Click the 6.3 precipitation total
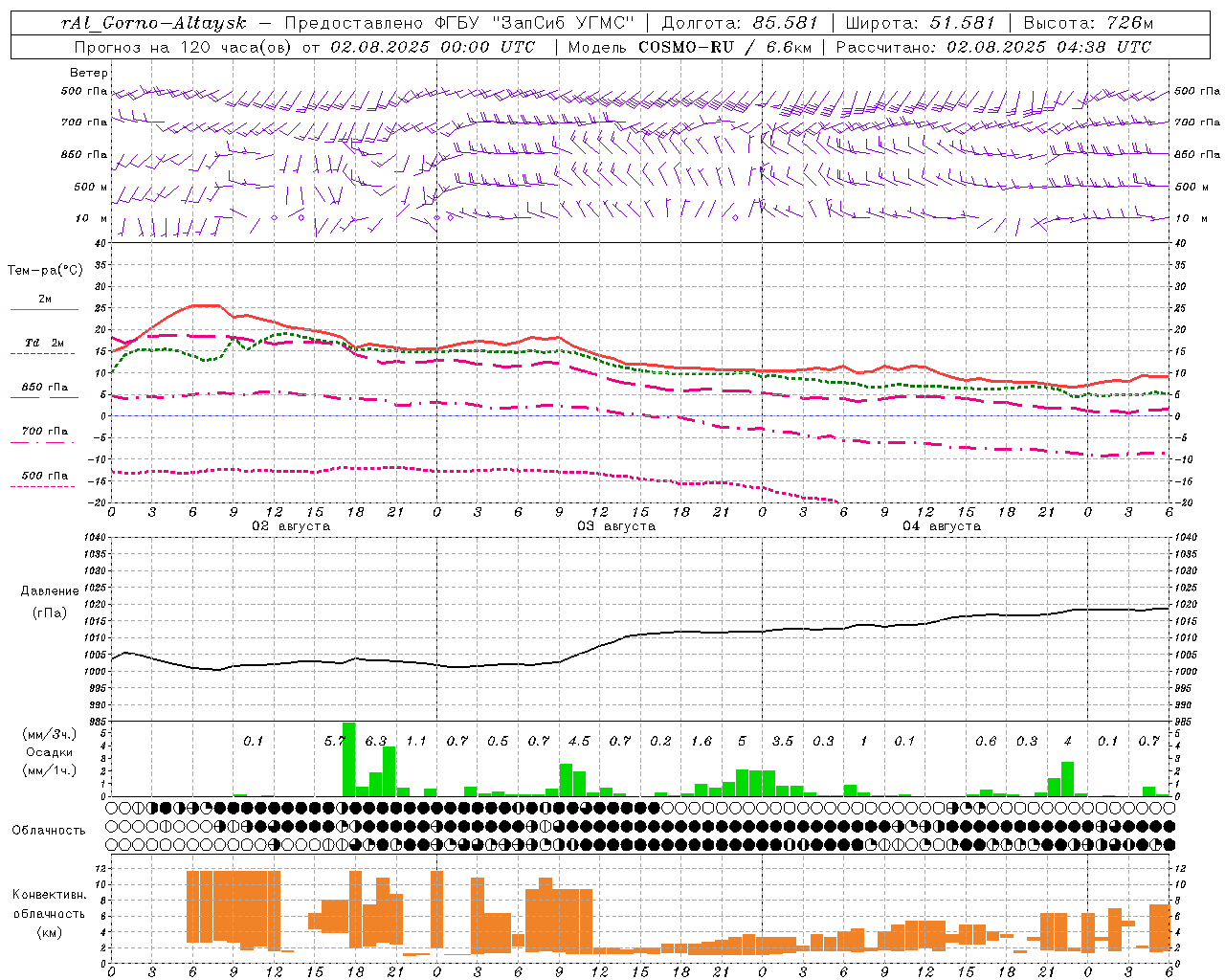Screen dimensions: 1225x980 375,741
